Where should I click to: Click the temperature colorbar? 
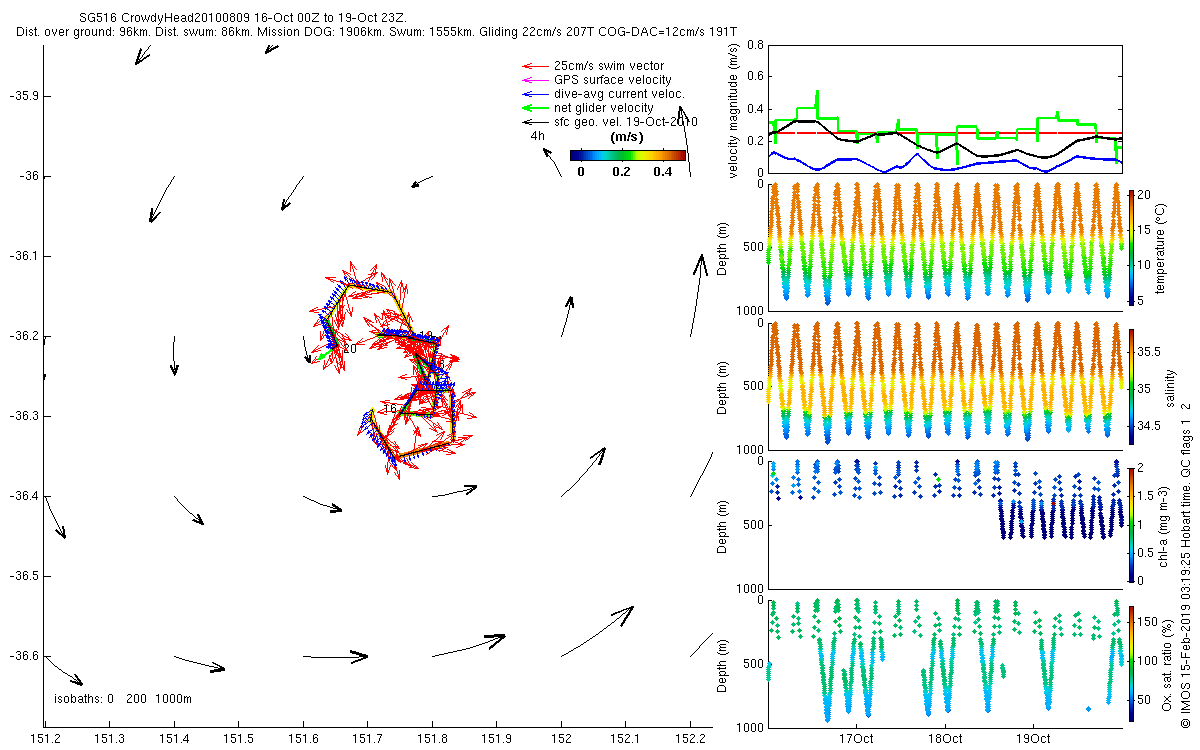[x=1131, y=247]
